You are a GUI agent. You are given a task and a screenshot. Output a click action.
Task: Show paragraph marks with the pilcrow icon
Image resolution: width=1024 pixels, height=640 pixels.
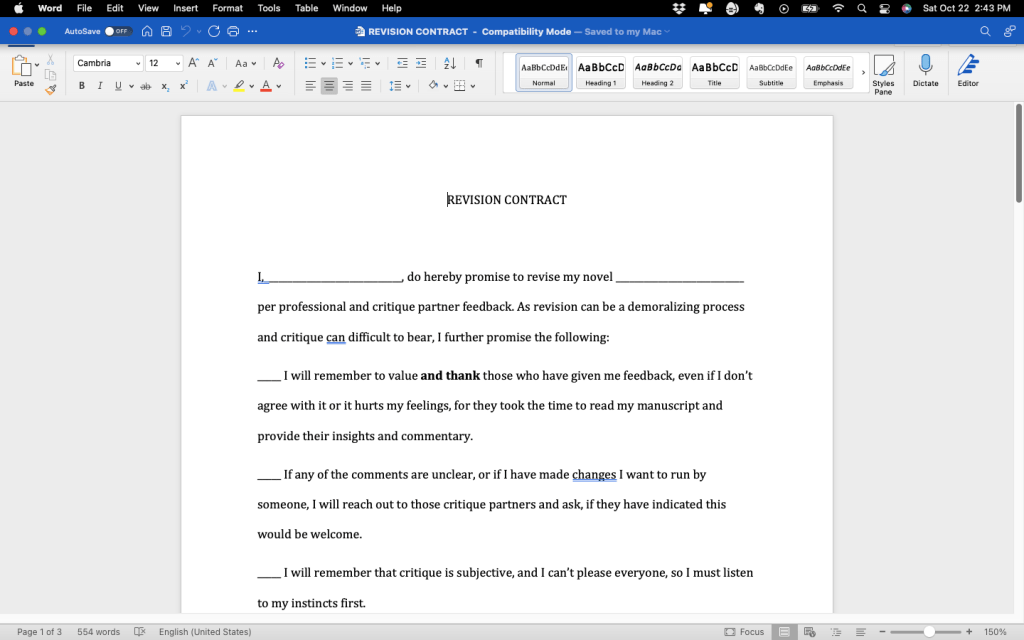click(x=479, y=63)
